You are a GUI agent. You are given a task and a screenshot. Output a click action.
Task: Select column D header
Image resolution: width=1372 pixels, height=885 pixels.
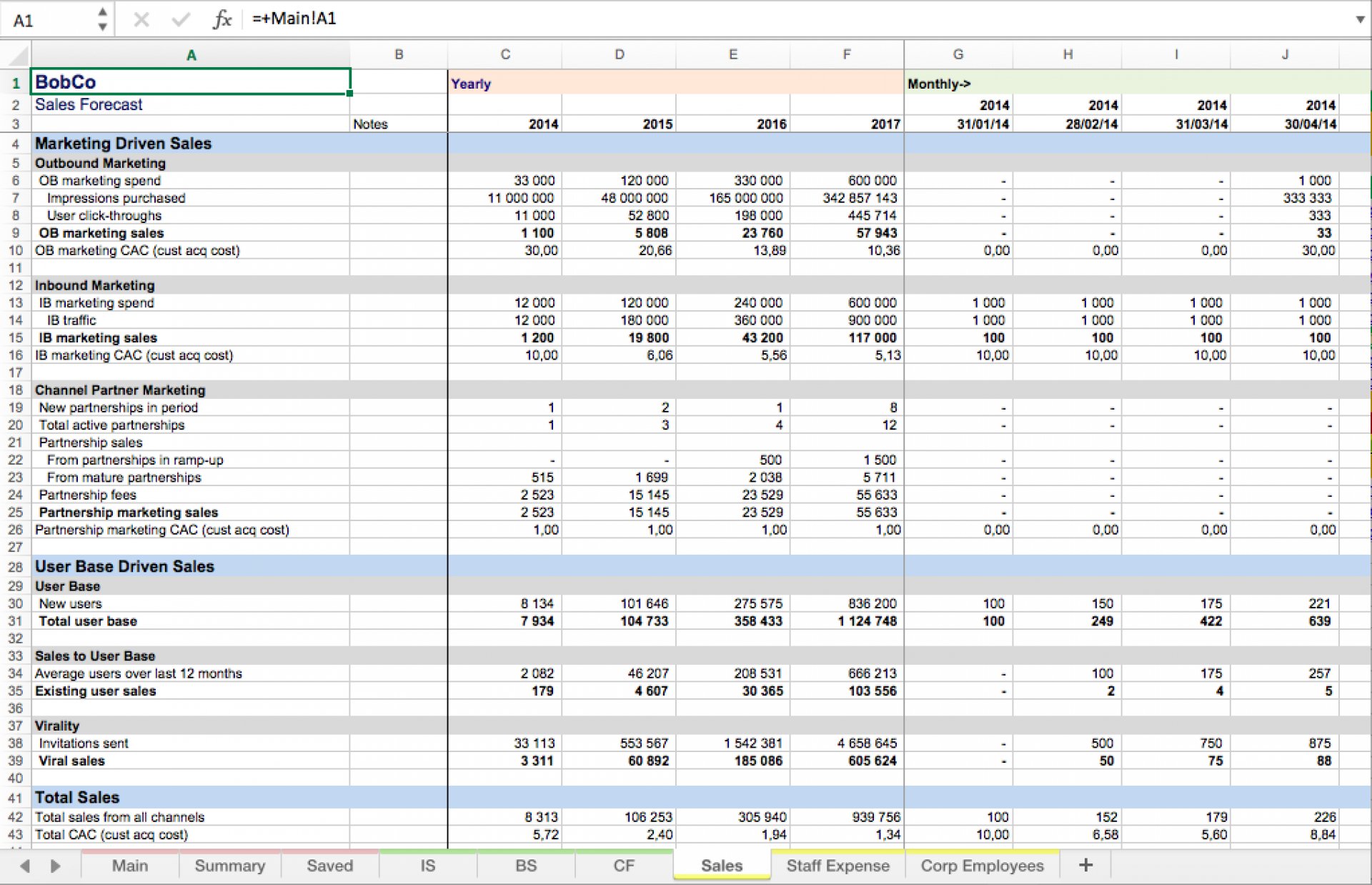tap(619, 55)
